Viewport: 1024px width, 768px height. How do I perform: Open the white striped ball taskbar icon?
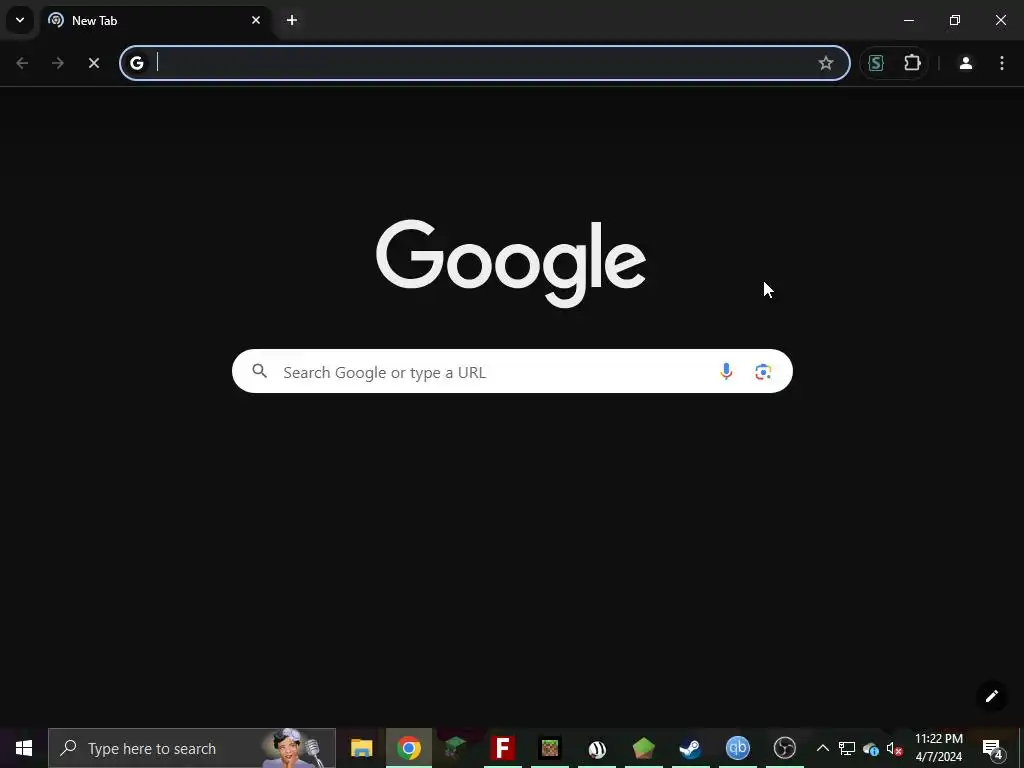[597, 748]
